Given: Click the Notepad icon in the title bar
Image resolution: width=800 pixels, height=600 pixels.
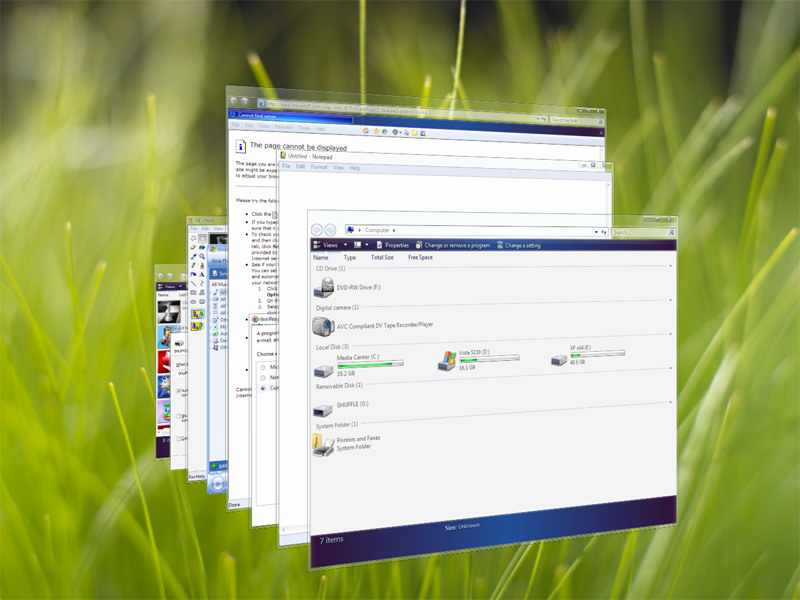Looking at the screenshot, I should point(283,155).
